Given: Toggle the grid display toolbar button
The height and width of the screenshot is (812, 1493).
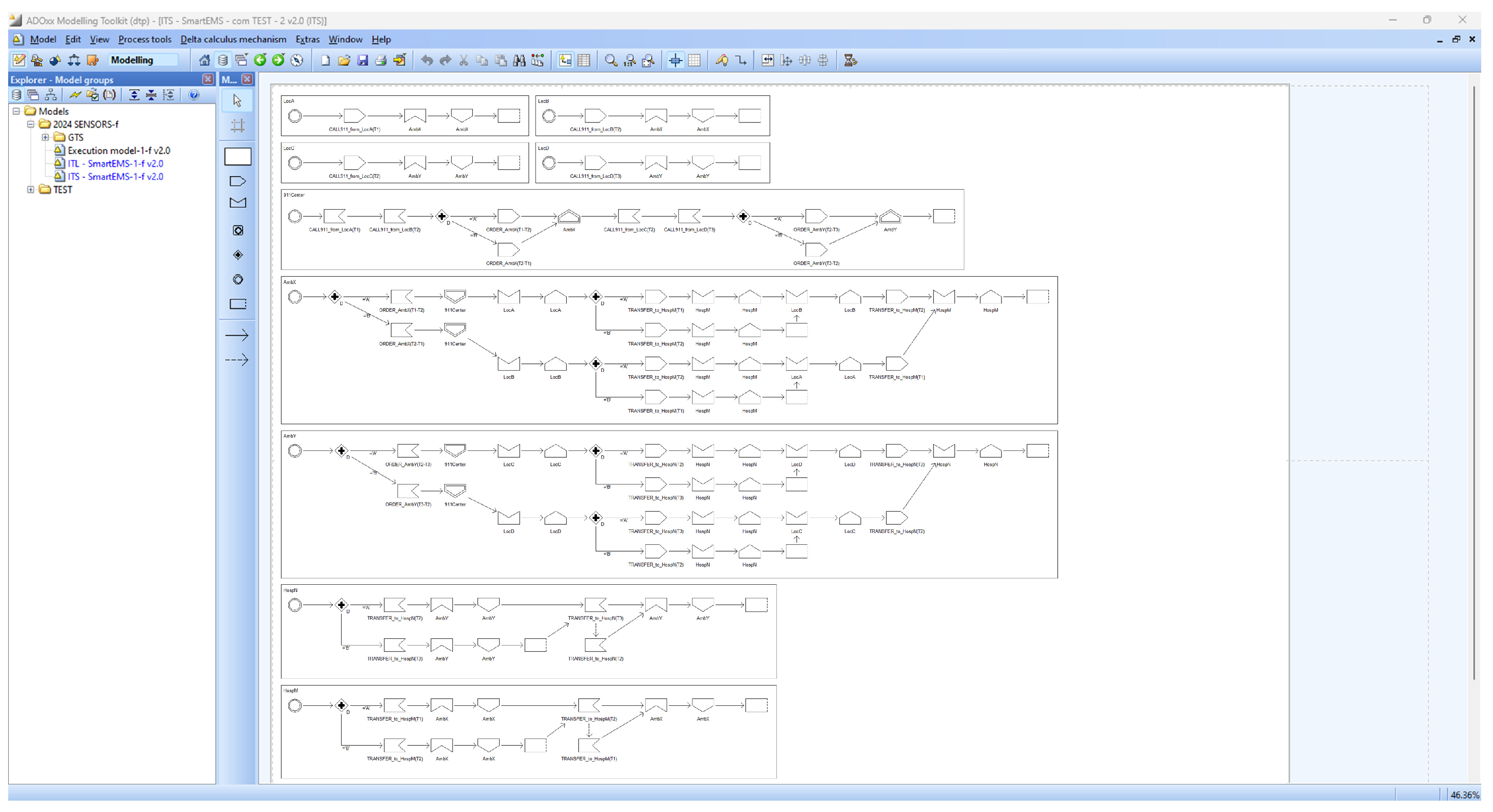Looking at the screenshot, I should [x=694, y=60].
